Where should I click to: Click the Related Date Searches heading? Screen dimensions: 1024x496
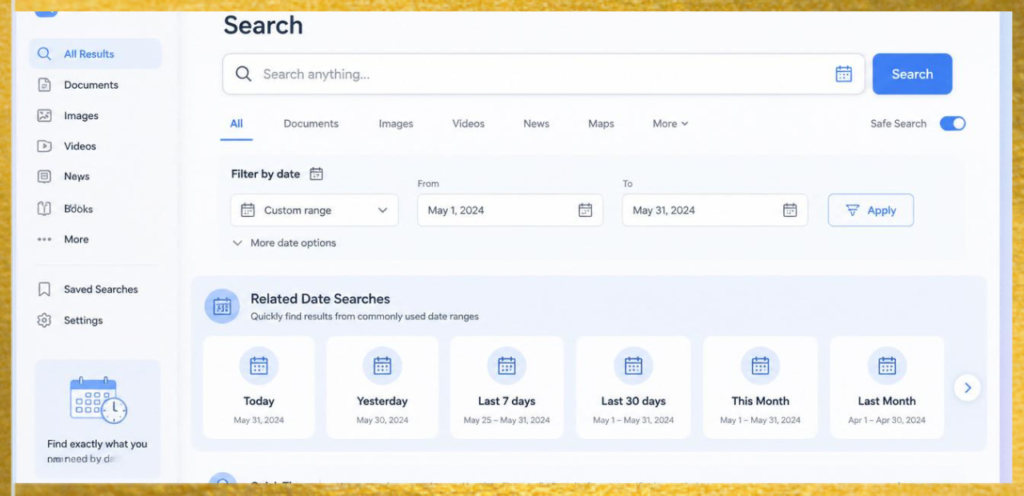coord(320,299)
